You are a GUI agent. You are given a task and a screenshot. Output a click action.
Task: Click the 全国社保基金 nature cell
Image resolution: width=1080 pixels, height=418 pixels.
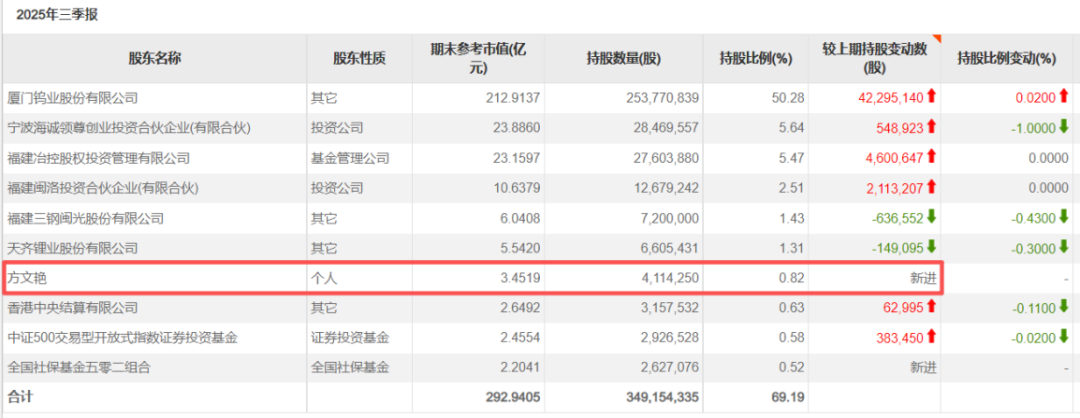350,368
